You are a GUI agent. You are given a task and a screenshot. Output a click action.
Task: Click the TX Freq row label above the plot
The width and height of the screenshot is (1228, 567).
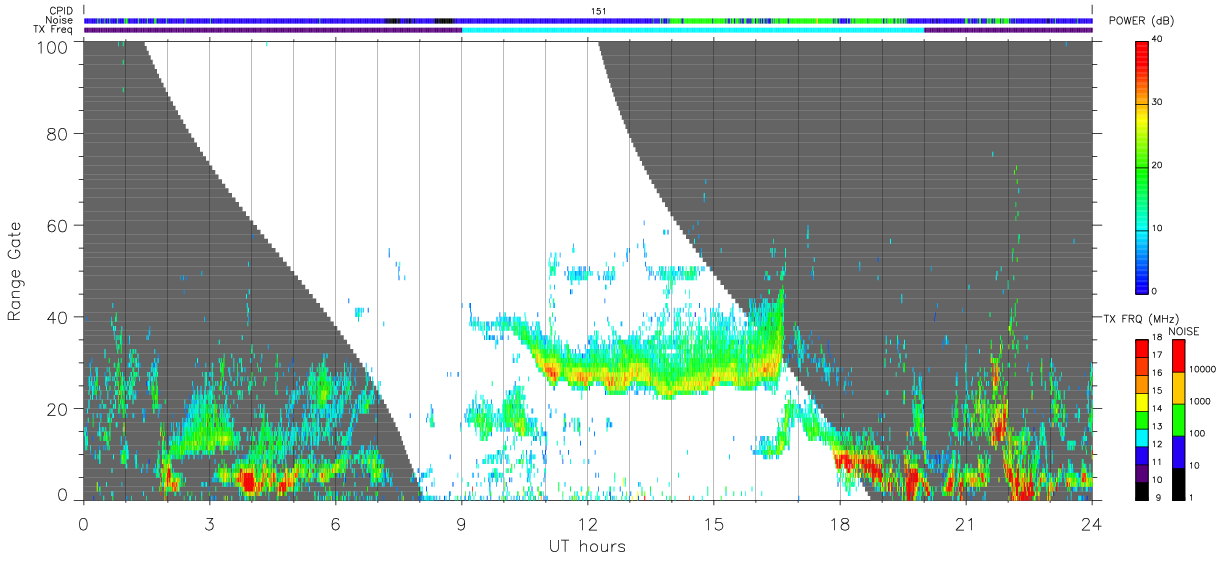(54, 30)
